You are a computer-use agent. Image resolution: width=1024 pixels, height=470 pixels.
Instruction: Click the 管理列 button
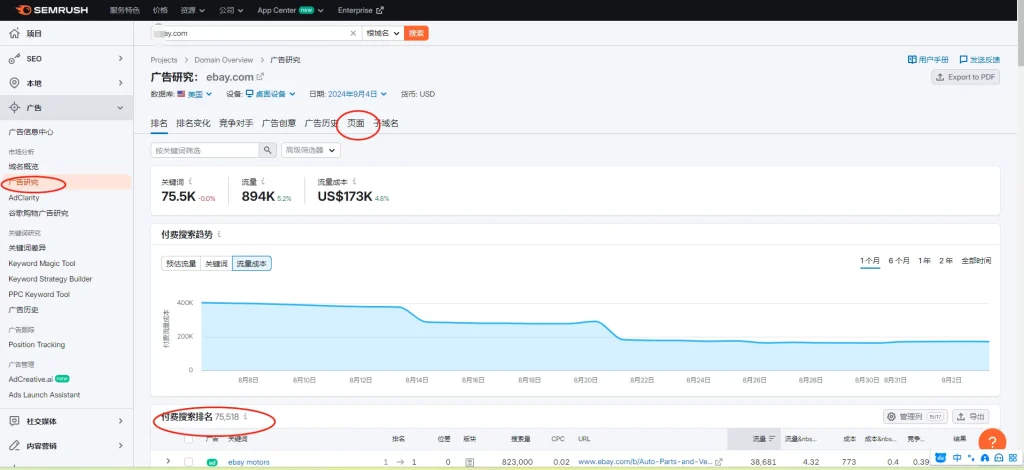pos(915,416)
